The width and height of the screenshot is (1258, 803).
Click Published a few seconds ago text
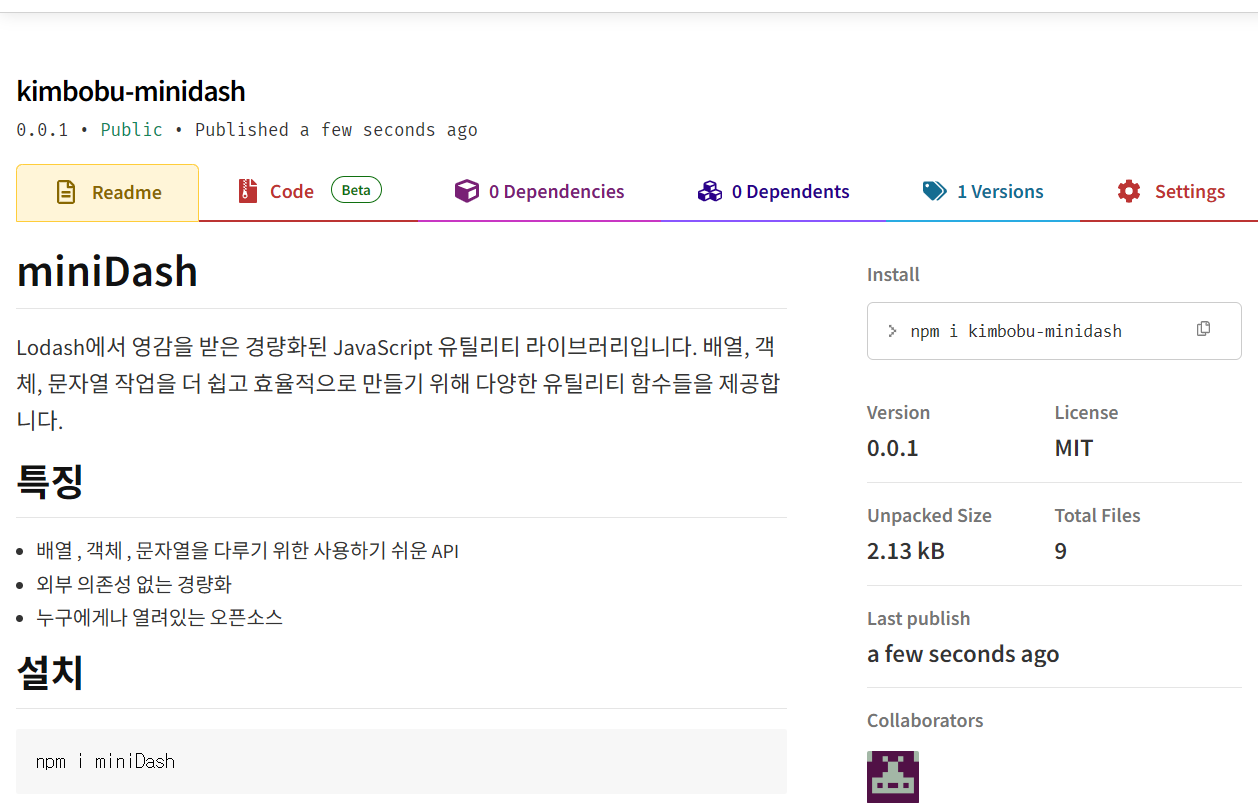pos(336,130)
